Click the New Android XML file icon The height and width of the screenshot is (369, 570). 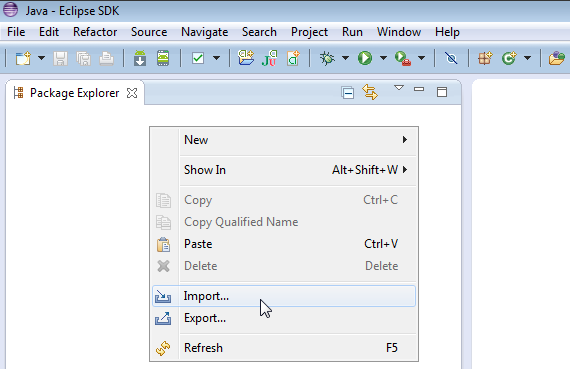tap(293, 58)
